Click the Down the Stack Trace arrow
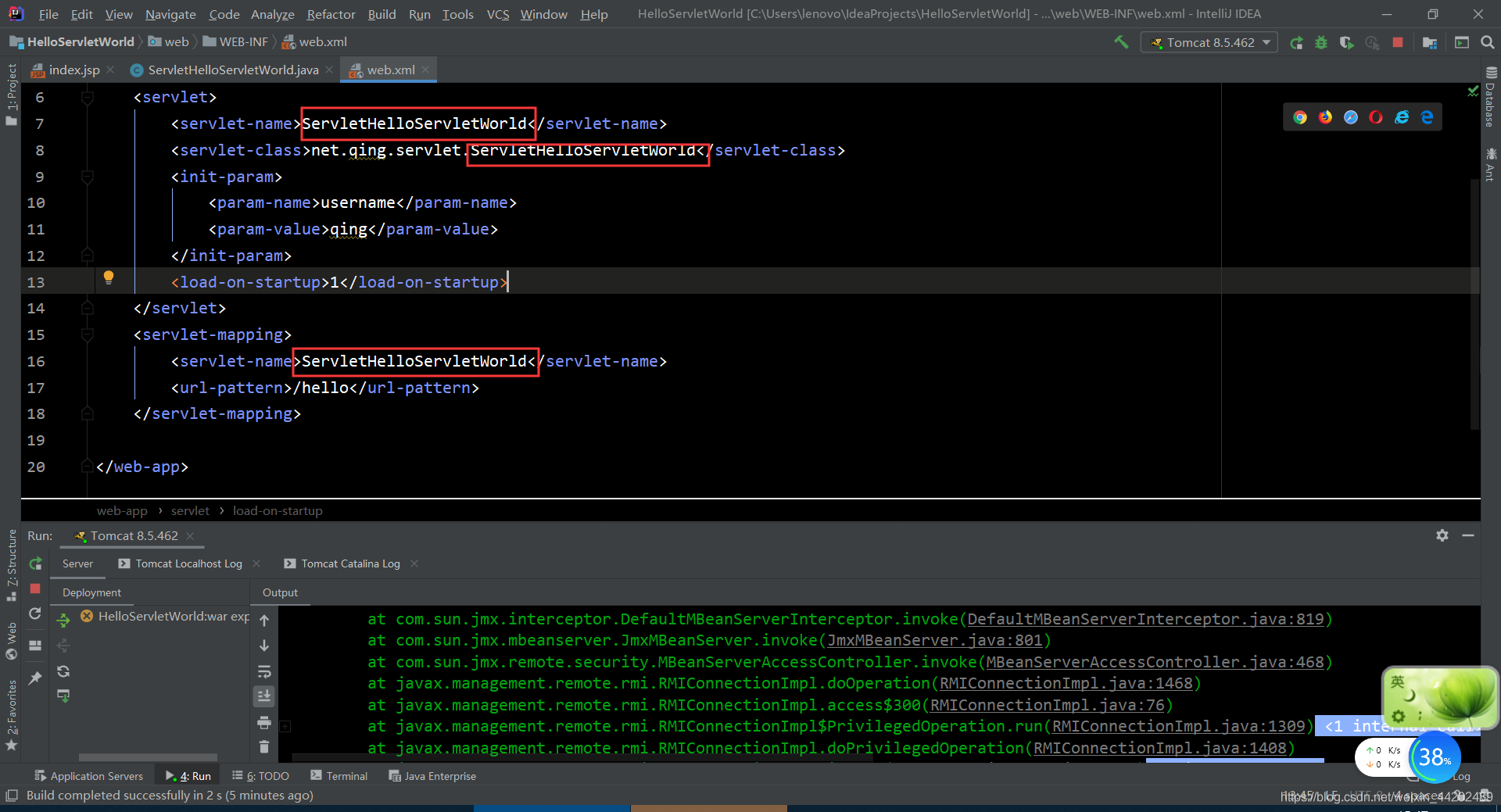1501x812 pixels. 264,646
